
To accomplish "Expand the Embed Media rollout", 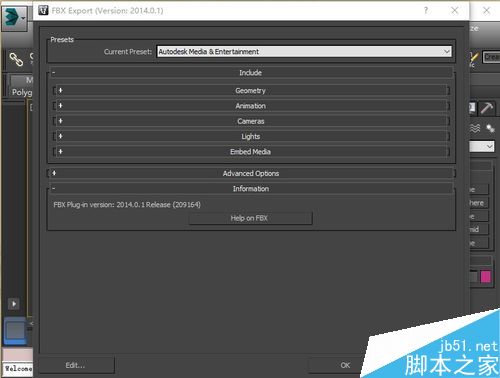I will pos(251,152).
